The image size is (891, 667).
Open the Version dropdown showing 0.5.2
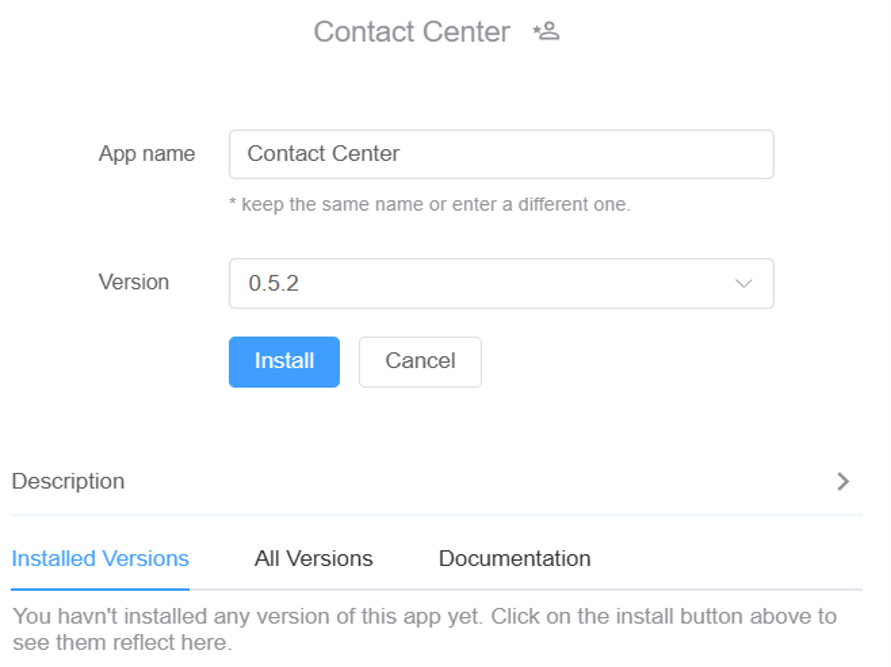(500, 283)
